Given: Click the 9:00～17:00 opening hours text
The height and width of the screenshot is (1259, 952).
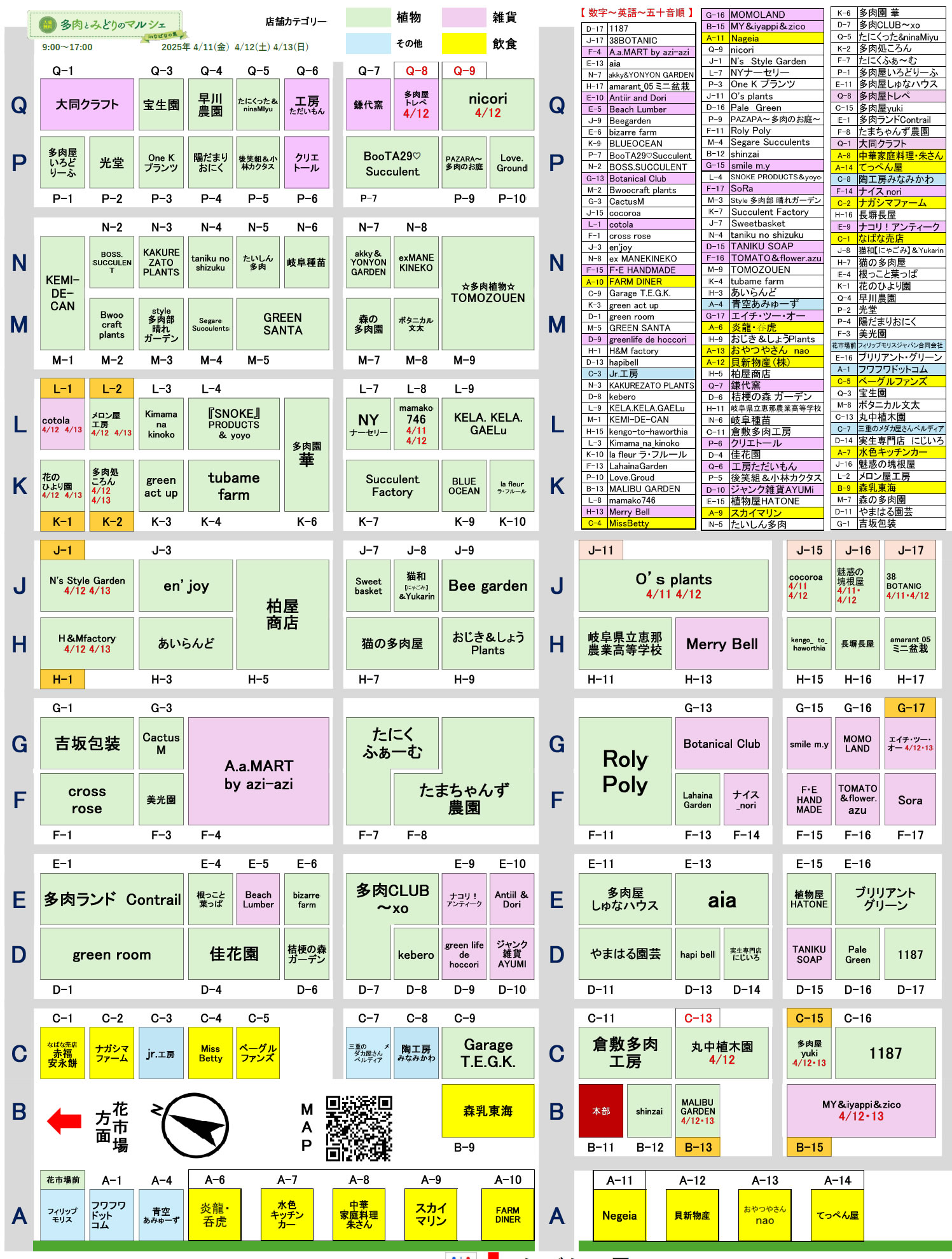Looking at the screenshot, I should click(x=67, y=47).
